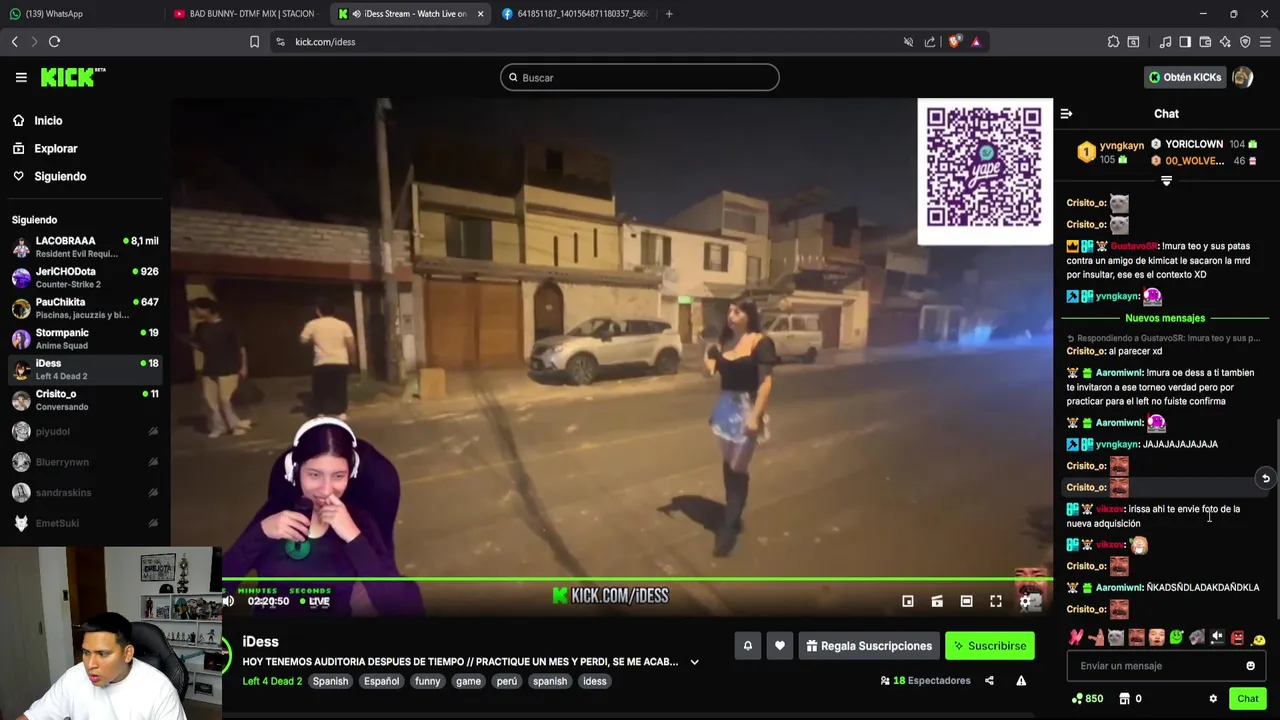1280x720 pixels.
Task: Click the Buscar search field
Action: [x=640, y=78]
